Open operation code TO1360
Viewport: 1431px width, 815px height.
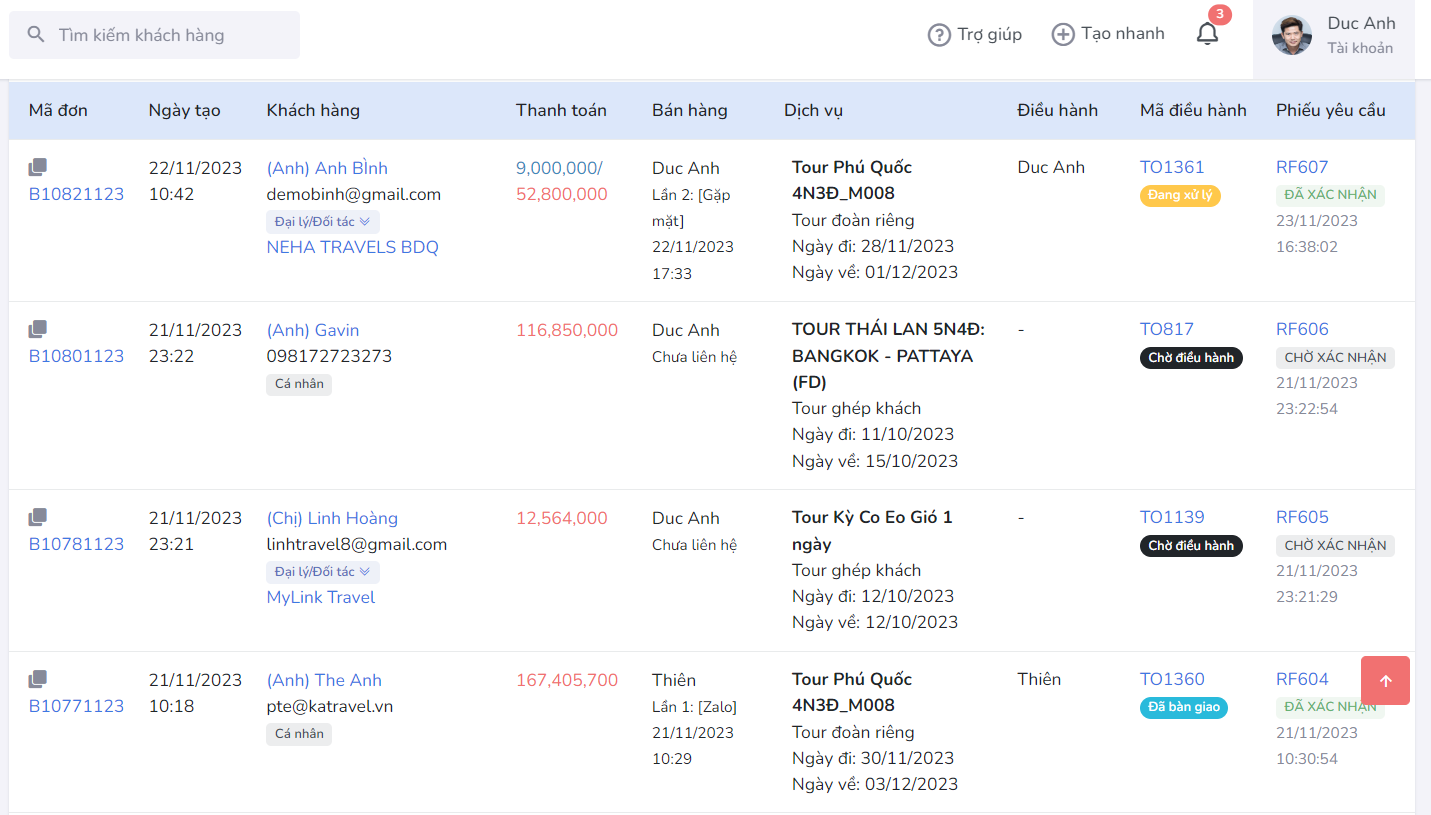(1172, 679)
